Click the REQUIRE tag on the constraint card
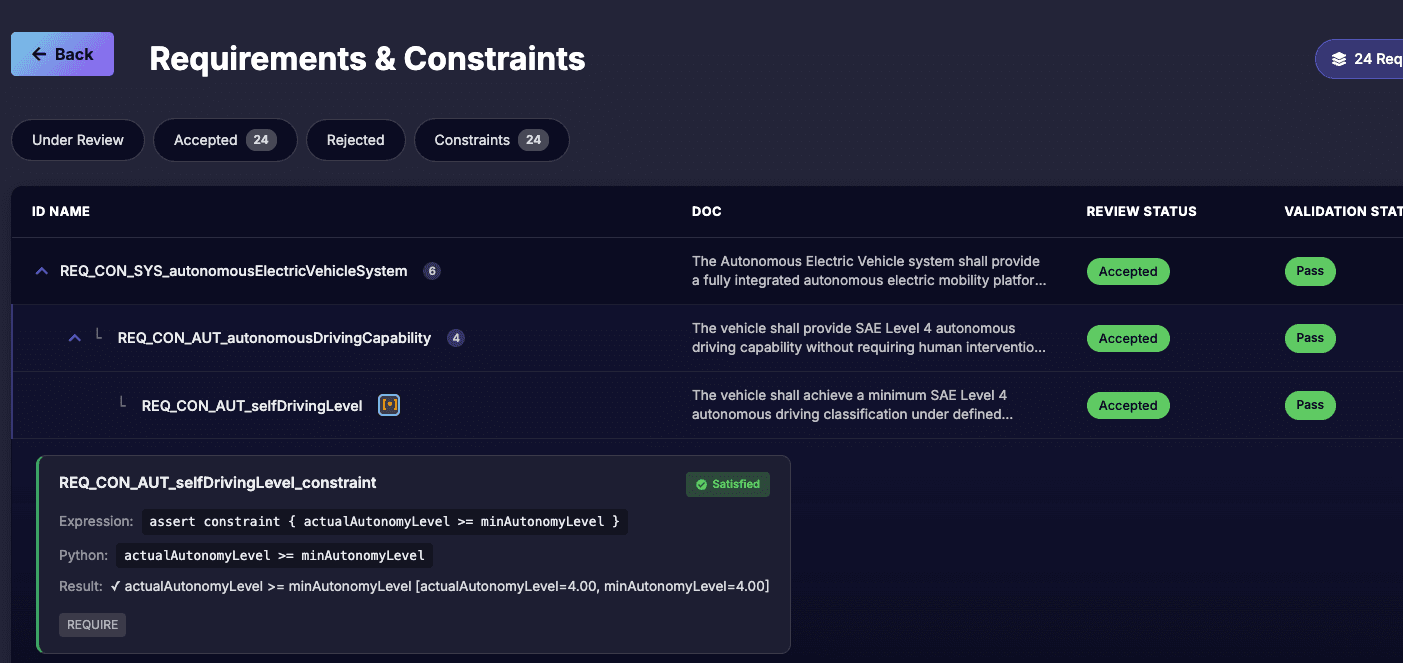This screenshot has width=1403, height=663. tap(92, 624)
